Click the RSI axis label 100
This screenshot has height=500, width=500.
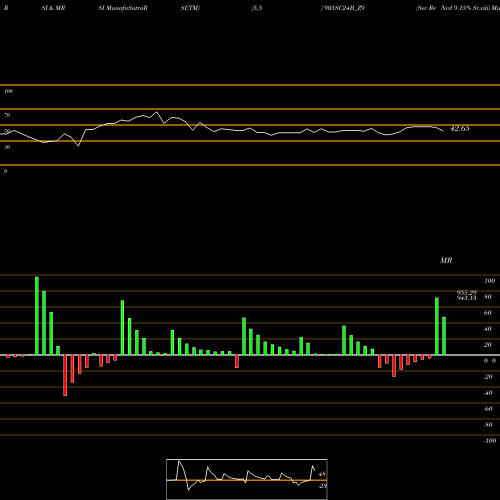click(x=8, y=91)
